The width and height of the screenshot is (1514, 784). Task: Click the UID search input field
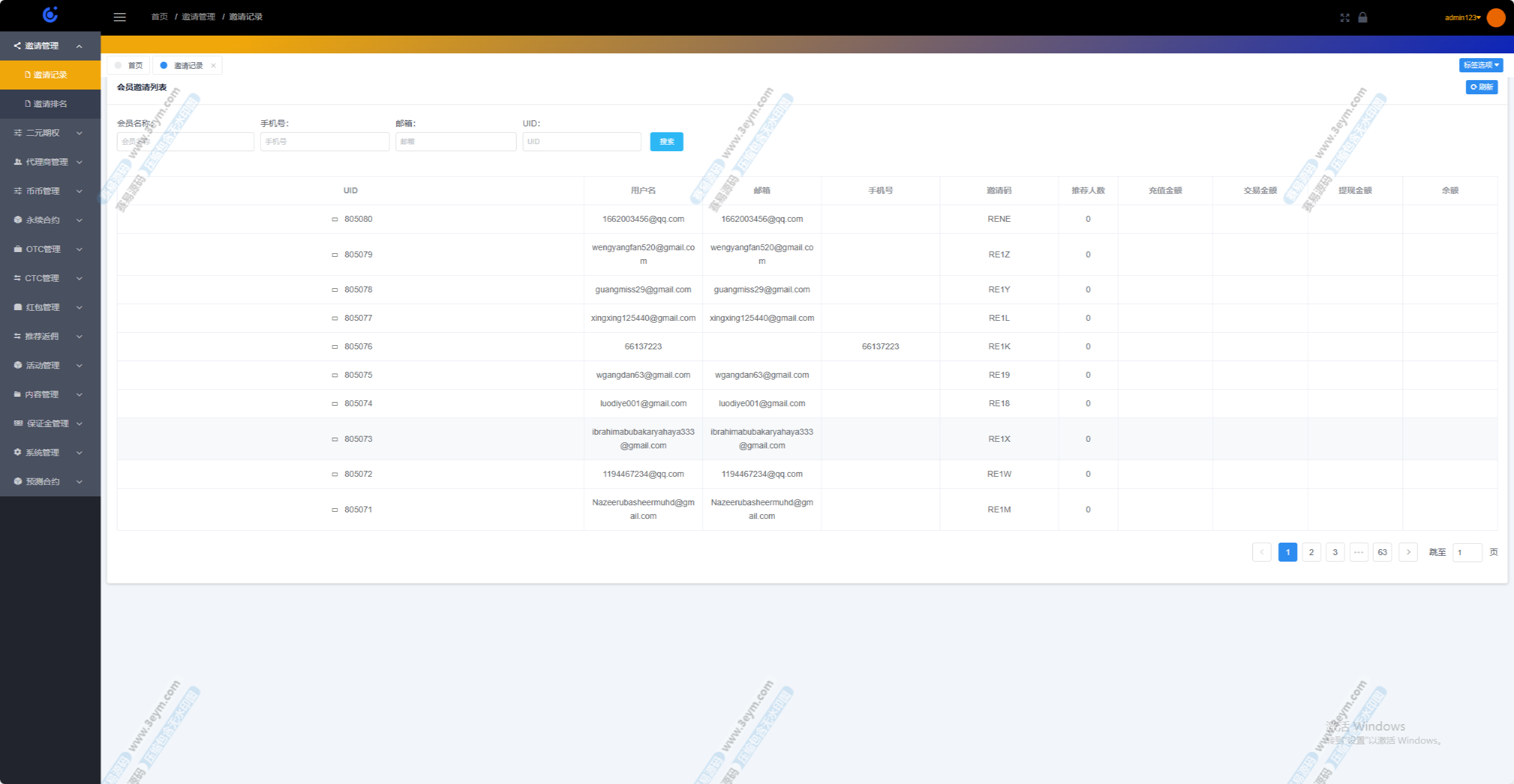tap(581, 142)
